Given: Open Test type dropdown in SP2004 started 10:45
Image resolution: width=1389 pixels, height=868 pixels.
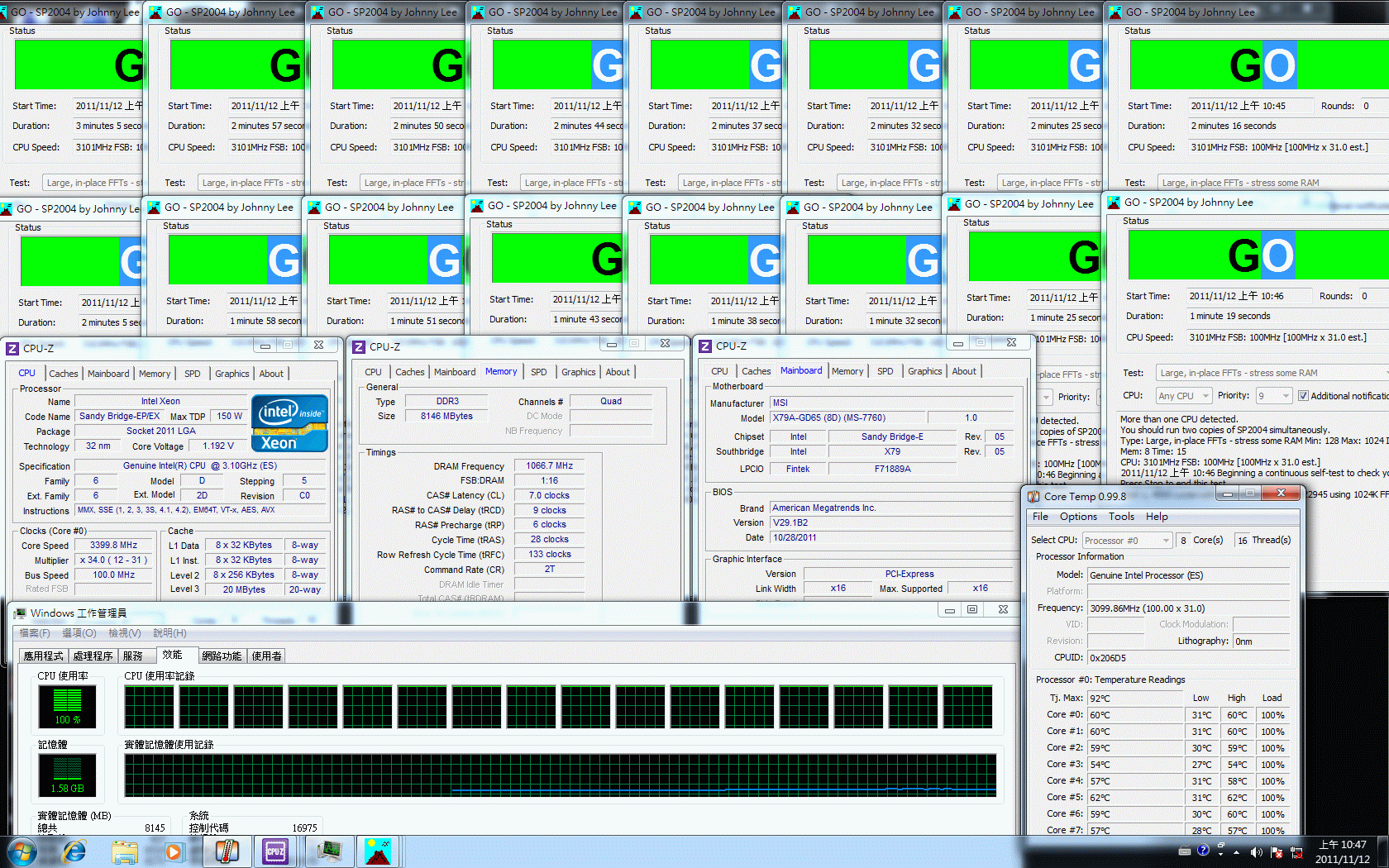Looking at the screenshot, I should 1272,183.
